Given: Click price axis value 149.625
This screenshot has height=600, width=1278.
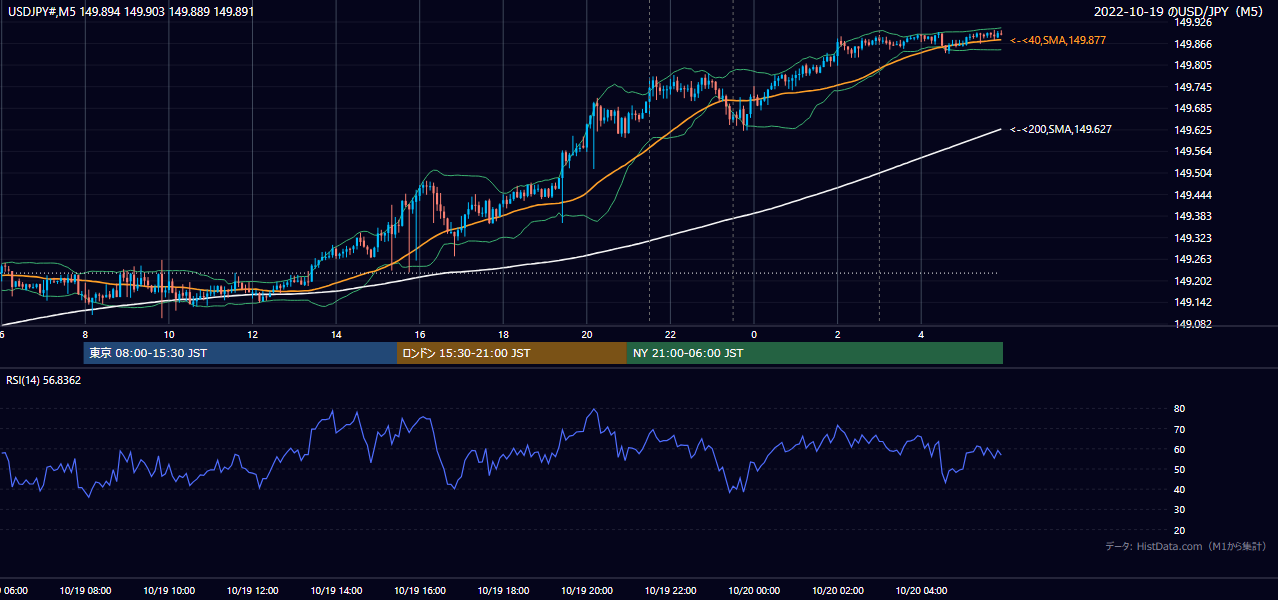Looking at the screenshot, I should tap(1193, 130).
